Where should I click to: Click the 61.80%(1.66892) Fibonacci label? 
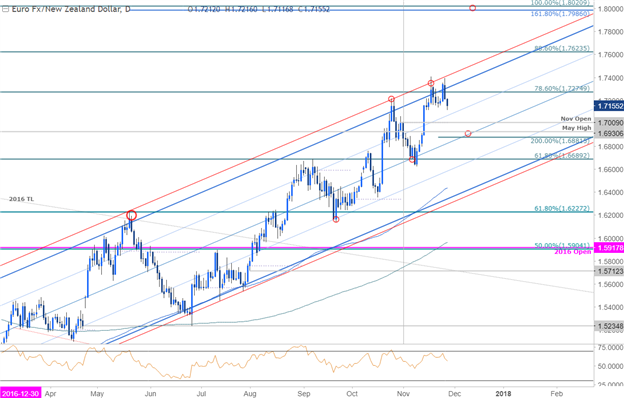pos(562,156)
